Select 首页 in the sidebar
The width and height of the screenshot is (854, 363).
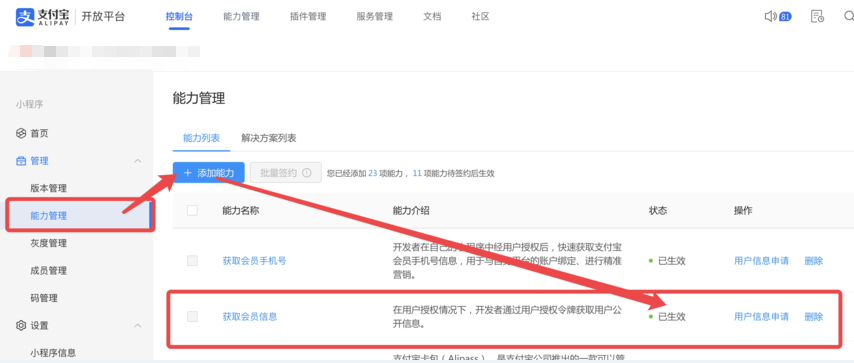coord(39,133)
